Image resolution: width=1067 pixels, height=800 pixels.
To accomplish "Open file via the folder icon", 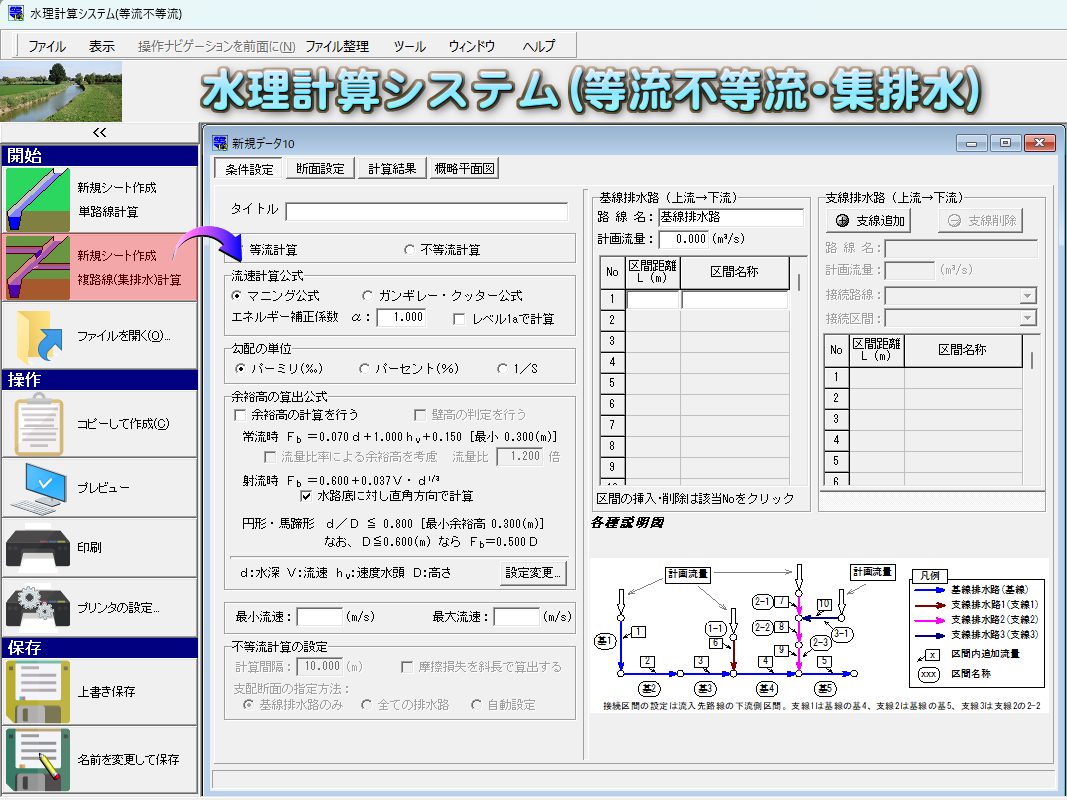I will click(x=39, y=337).
